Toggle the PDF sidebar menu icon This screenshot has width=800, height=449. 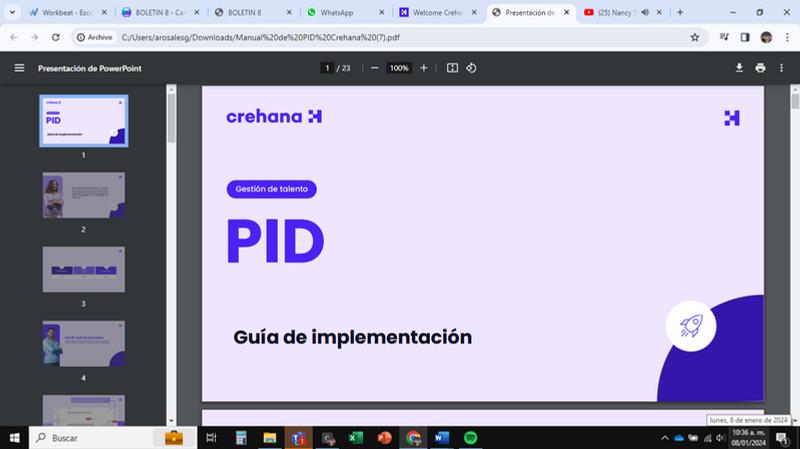pos(19,68)
